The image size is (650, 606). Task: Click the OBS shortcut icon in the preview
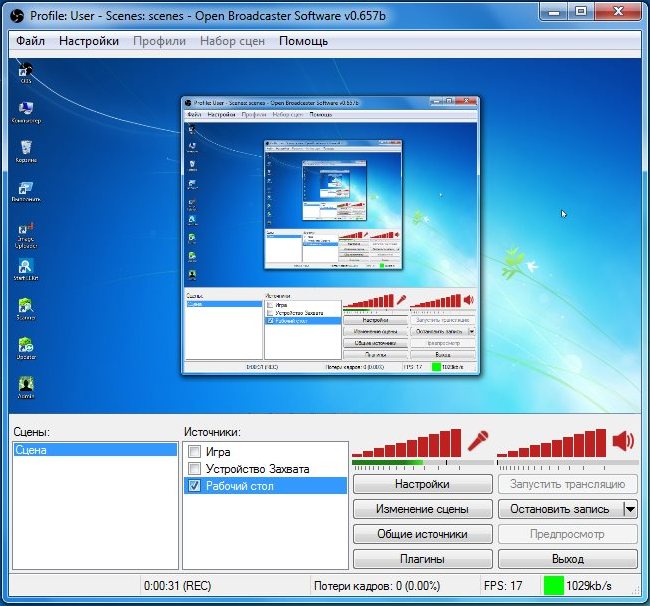click(26, 73)
